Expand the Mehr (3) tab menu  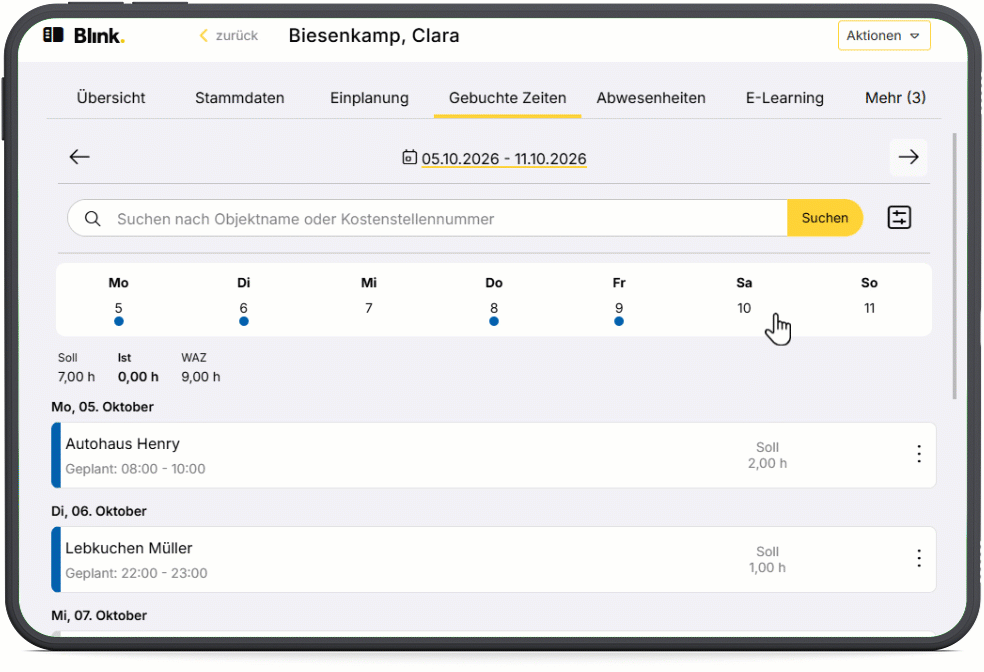(895, 98)
